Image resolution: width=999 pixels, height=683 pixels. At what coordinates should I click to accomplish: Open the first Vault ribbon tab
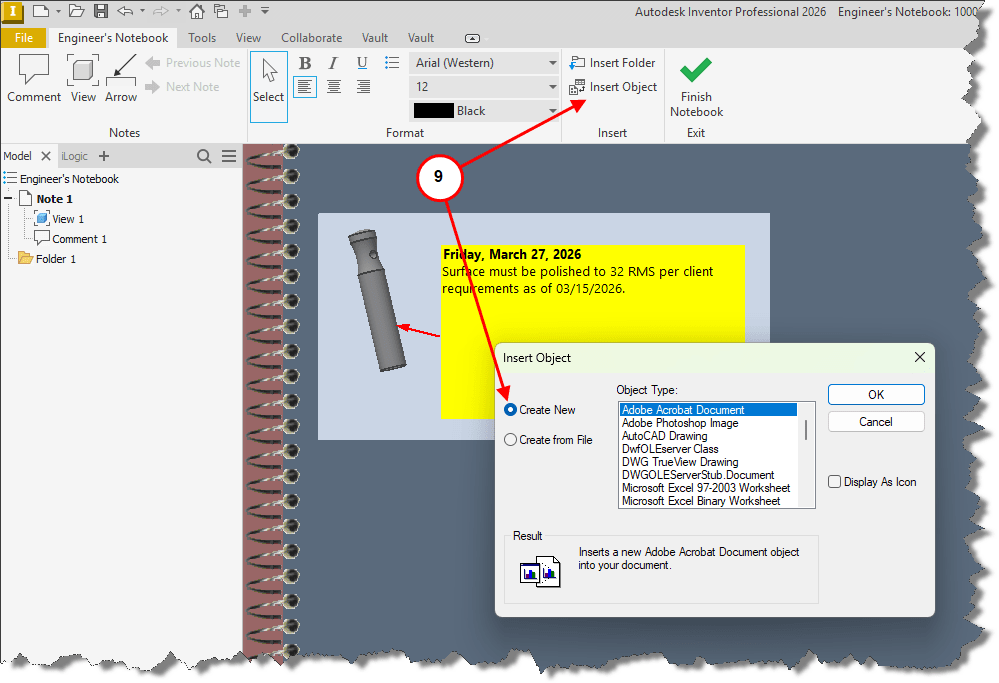pyautogui.click(x=375, y=38)
